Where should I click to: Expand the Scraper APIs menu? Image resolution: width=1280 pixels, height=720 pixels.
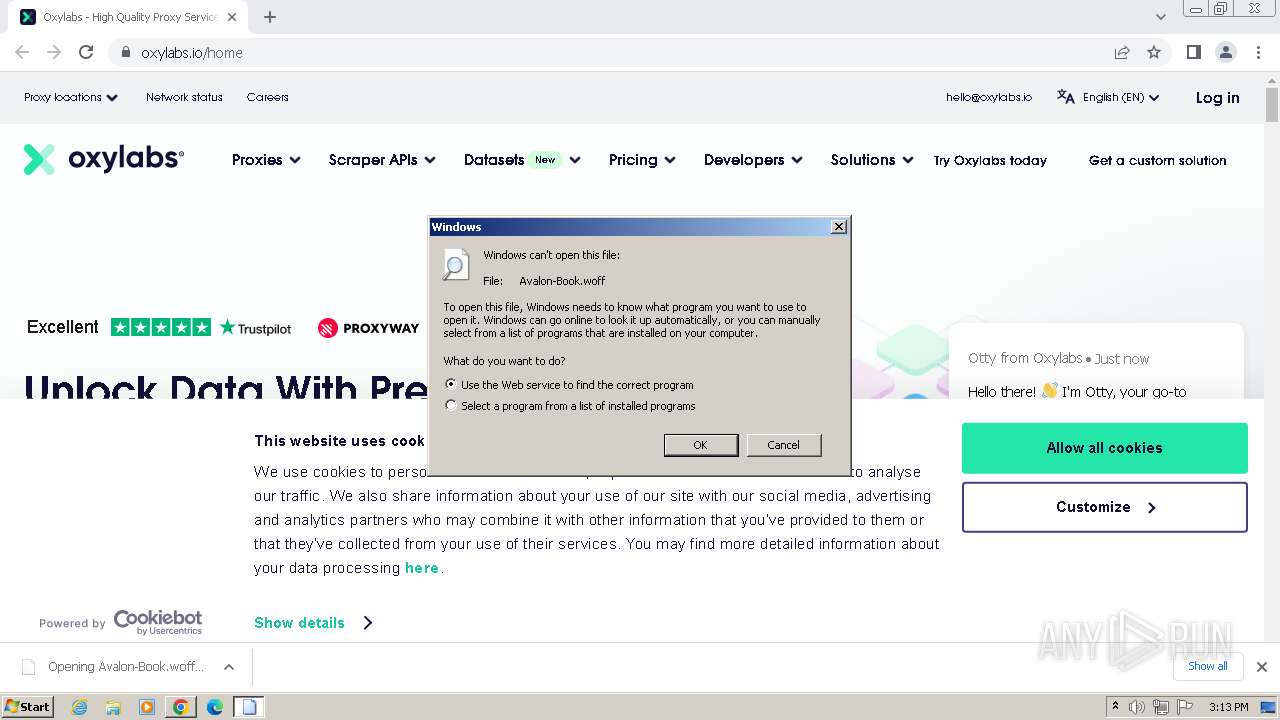coord(382,160)
